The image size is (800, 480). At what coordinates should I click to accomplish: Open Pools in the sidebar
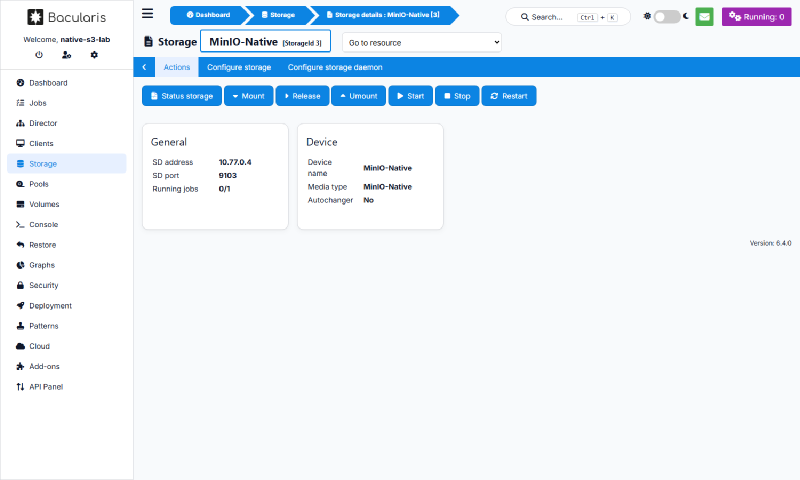coord(66,184)
